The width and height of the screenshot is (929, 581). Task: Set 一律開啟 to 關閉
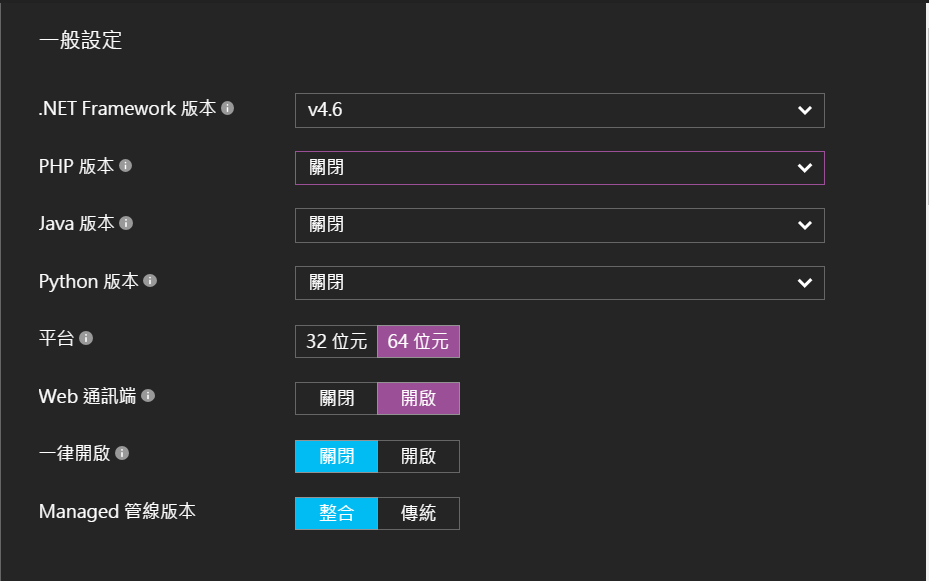(336, 456)
